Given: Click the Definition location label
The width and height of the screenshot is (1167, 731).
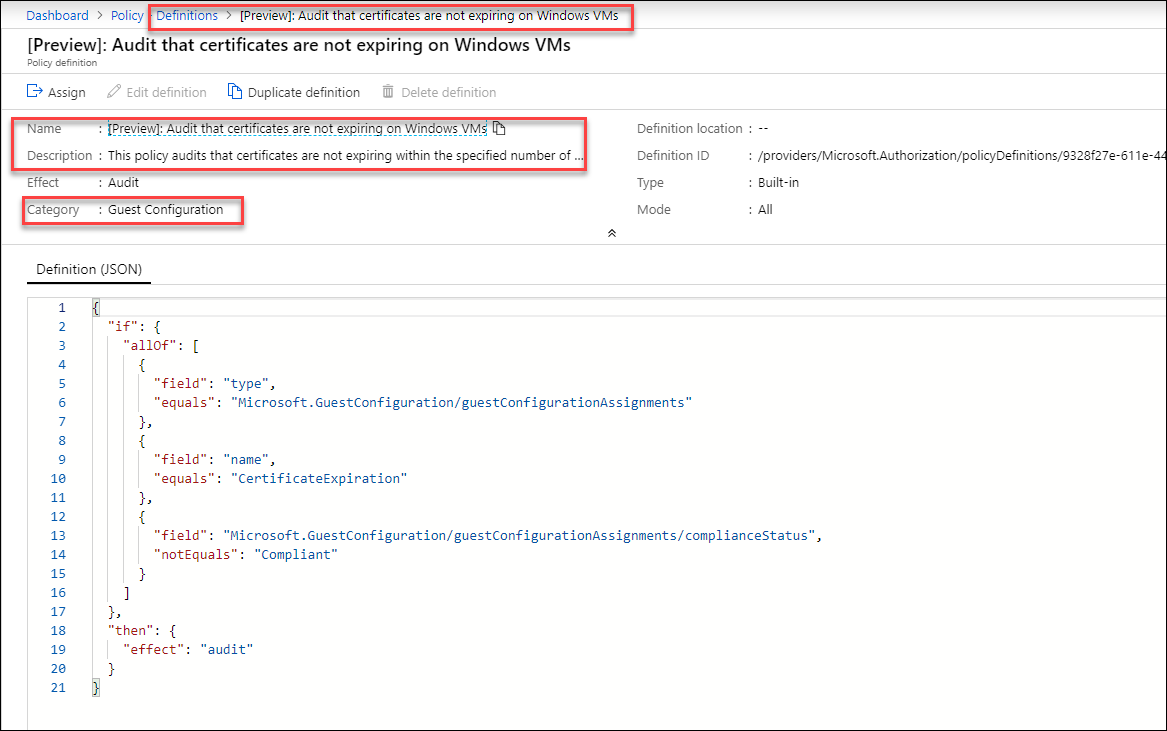Looking at the screenshot, I should click(x=689, y=128).
